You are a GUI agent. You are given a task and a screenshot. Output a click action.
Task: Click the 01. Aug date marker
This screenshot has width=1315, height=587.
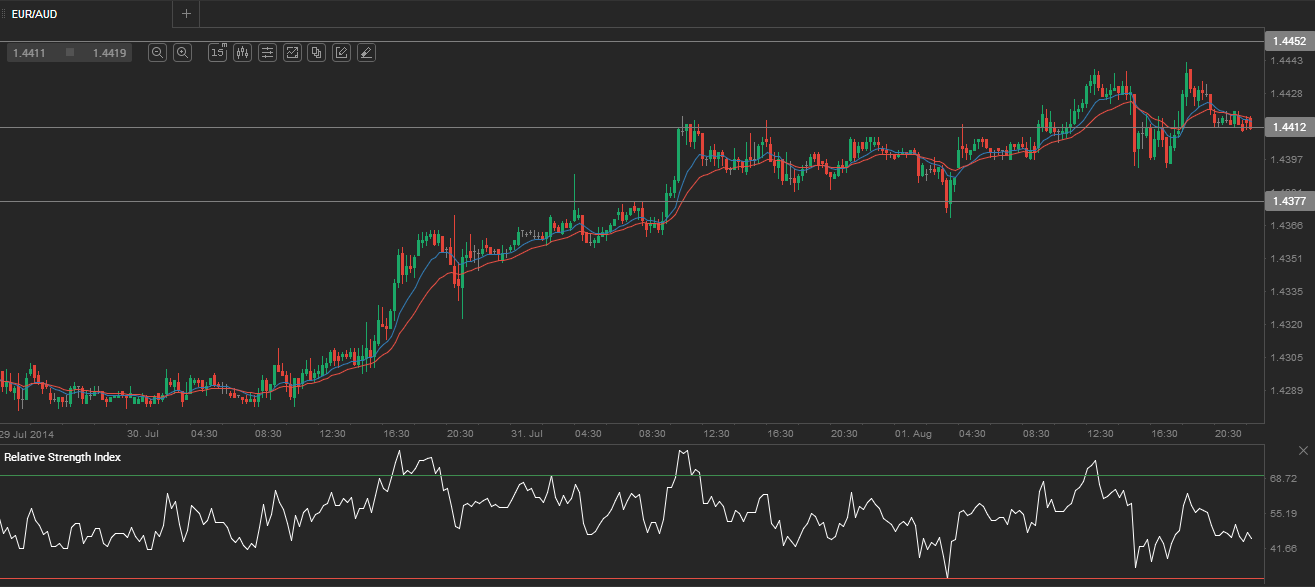913,434
